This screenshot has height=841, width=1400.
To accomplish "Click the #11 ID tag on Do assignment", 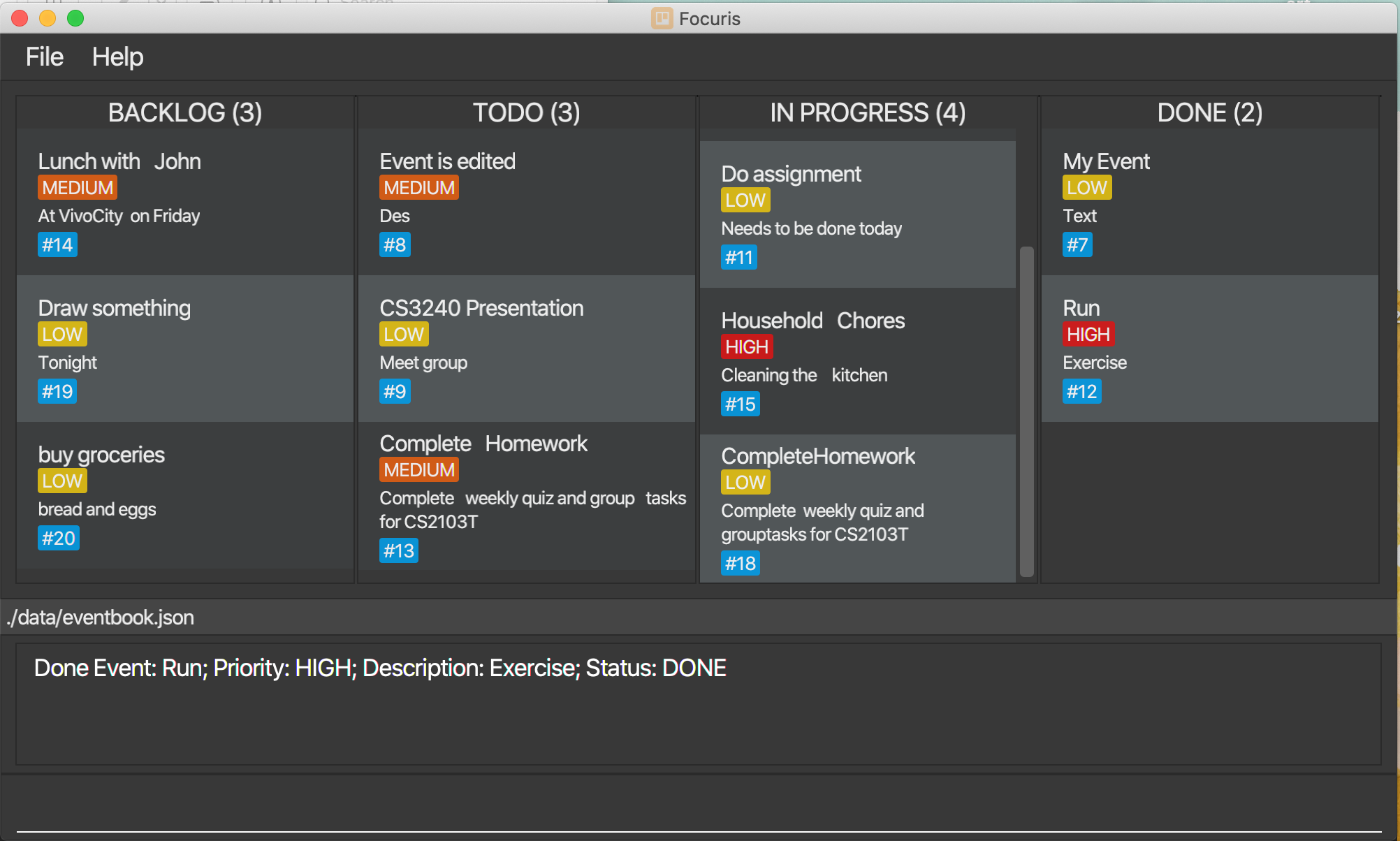I will click(738, 257).
